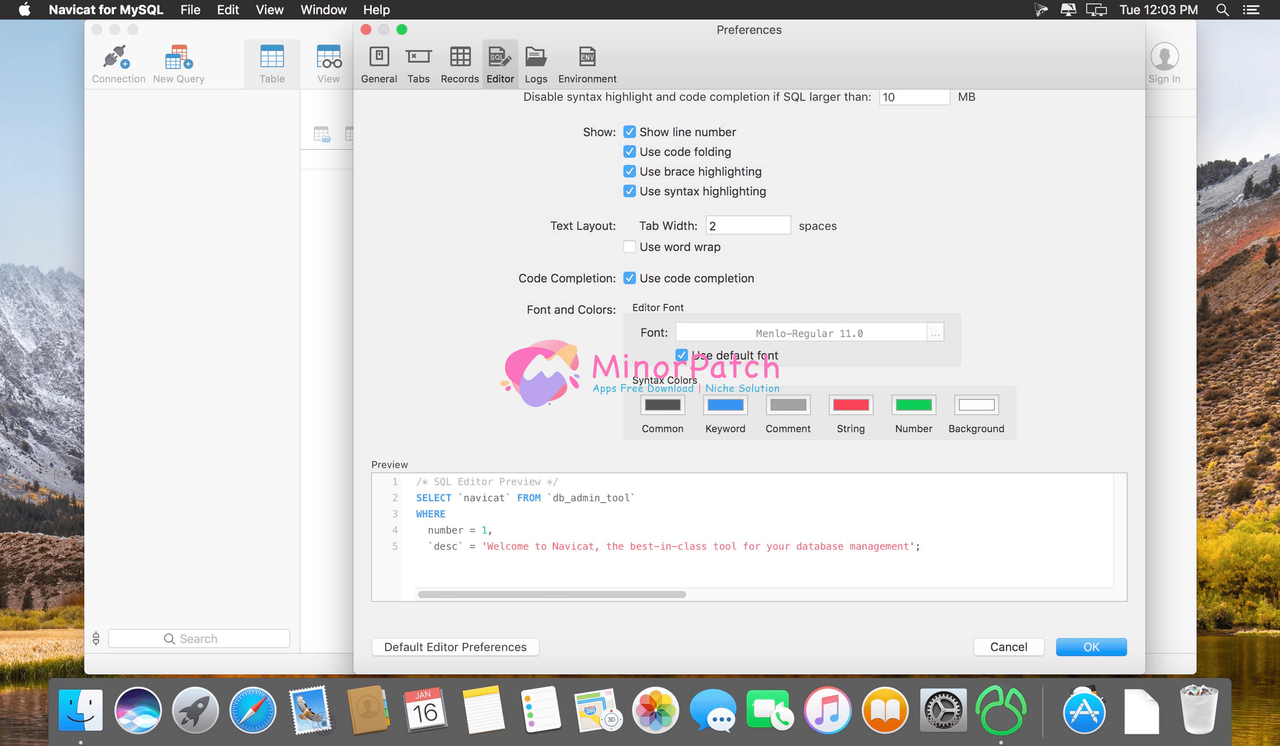Open the Records preferences pane
The height and width of the screenshot is (746, 1280).
tap(460, 64)
